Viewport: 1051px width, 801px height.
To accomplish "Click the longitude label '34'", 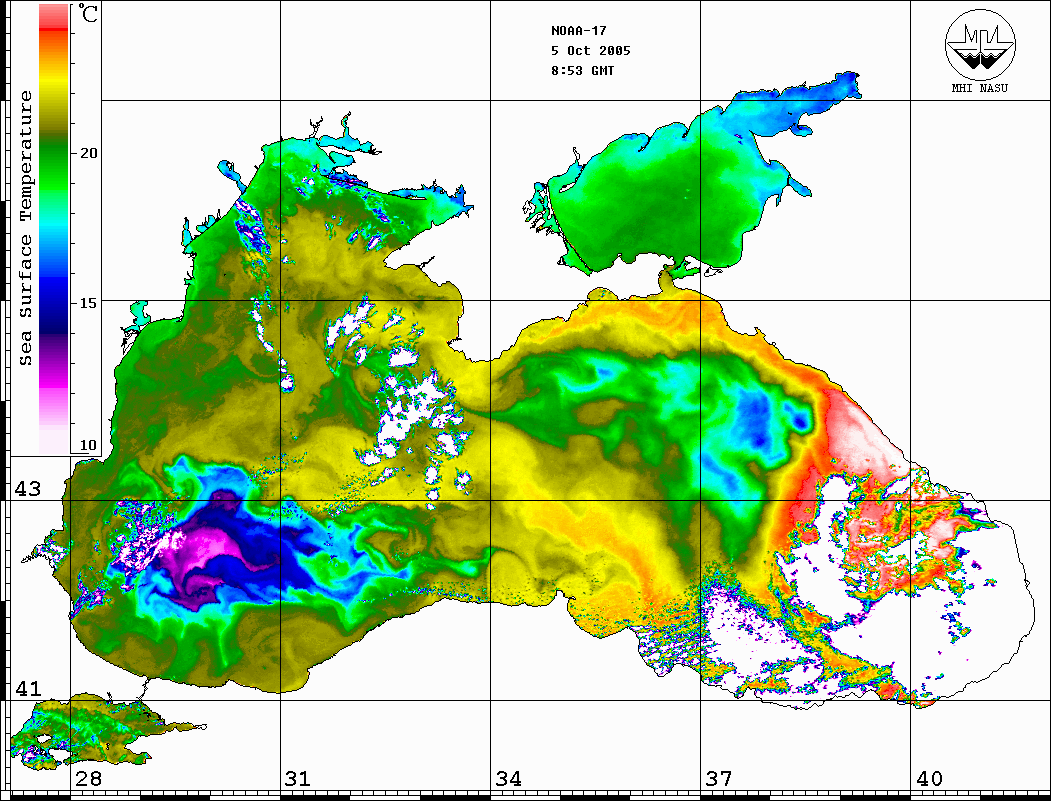I will click(508, 779).
